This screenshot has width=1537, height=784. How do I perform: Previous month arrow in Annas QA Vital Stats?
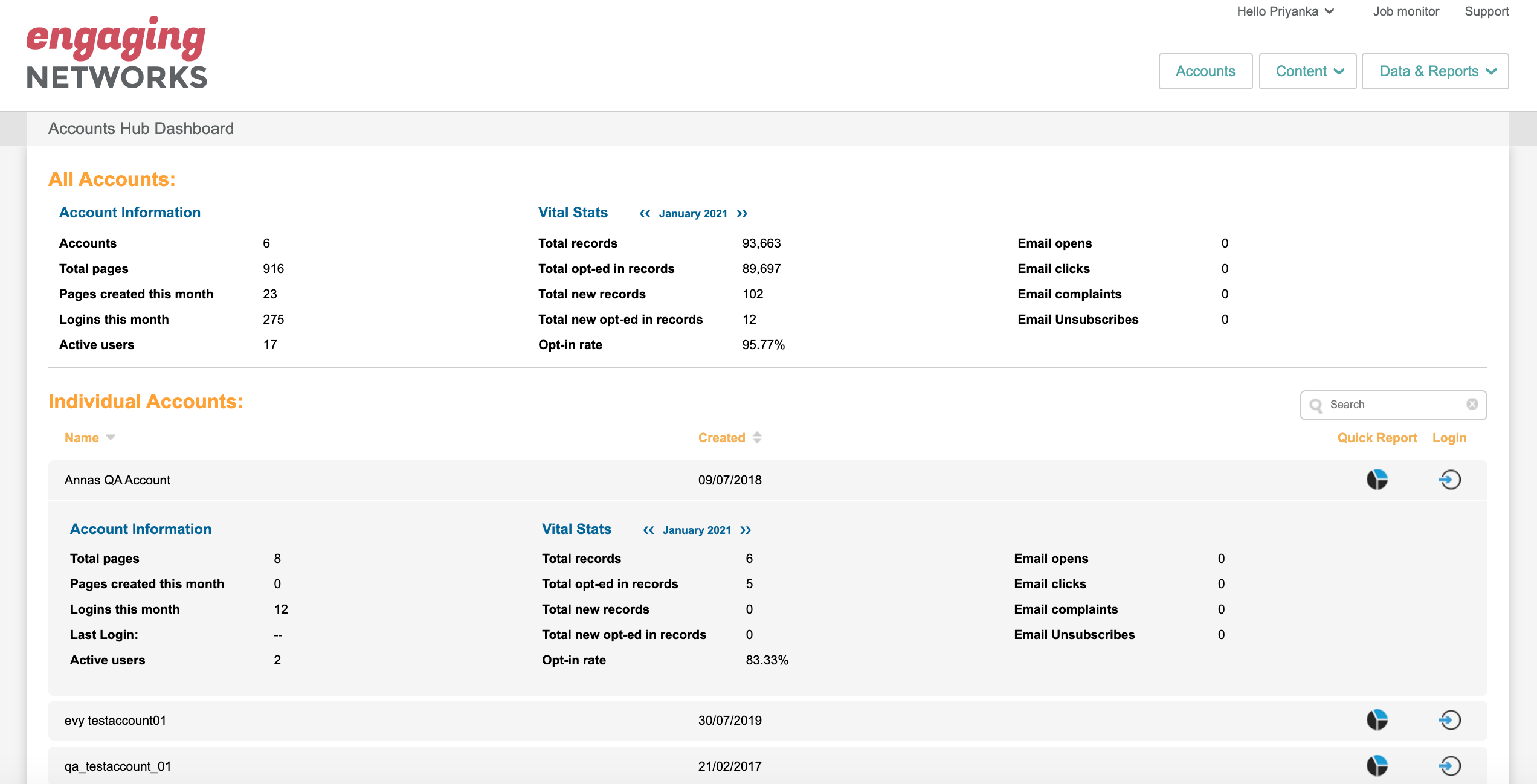(648, 530)
